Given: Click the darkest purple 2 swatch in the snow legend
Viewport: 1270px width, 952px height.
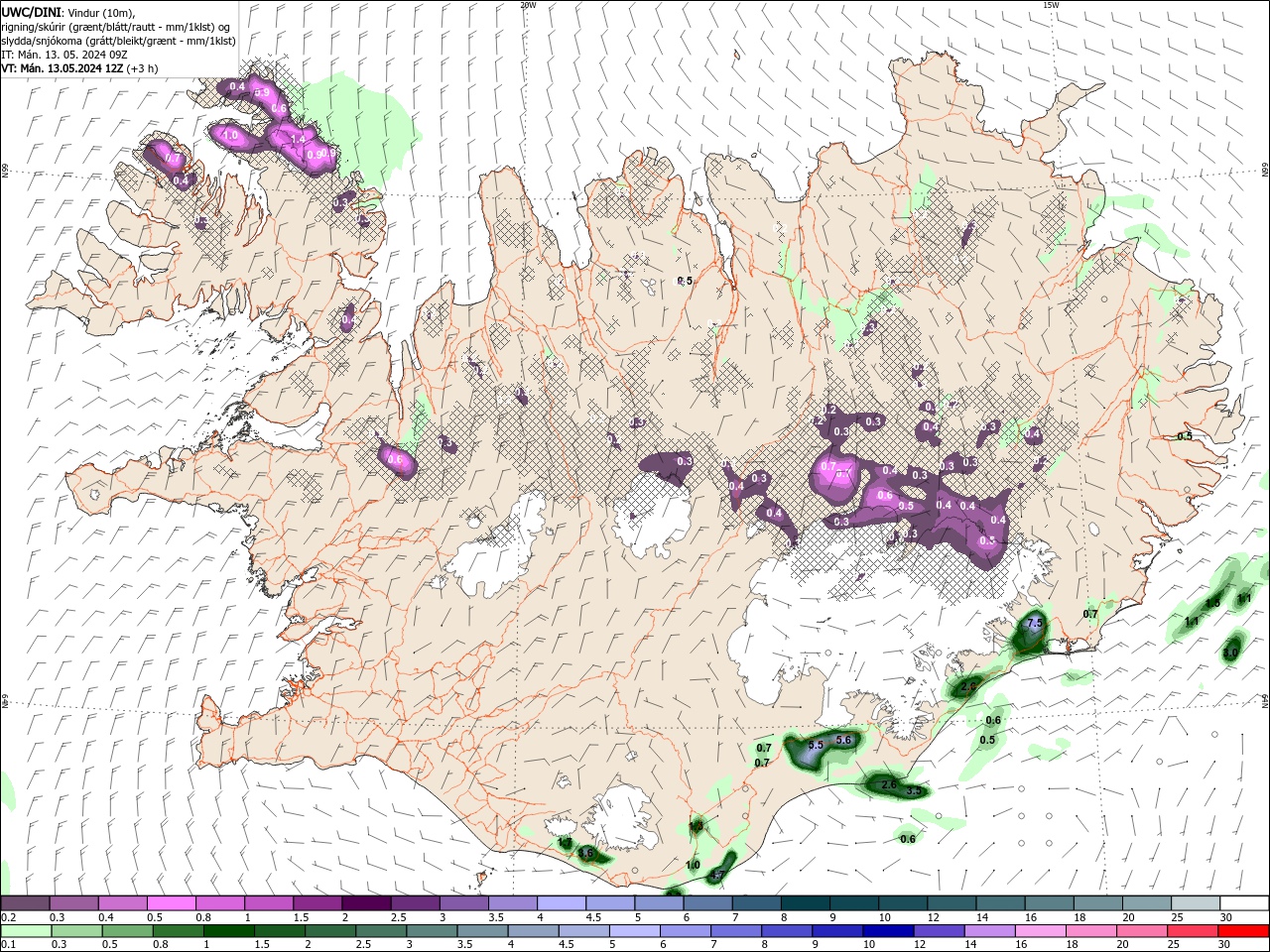Looking at the screenshot, I should (365, 903).
